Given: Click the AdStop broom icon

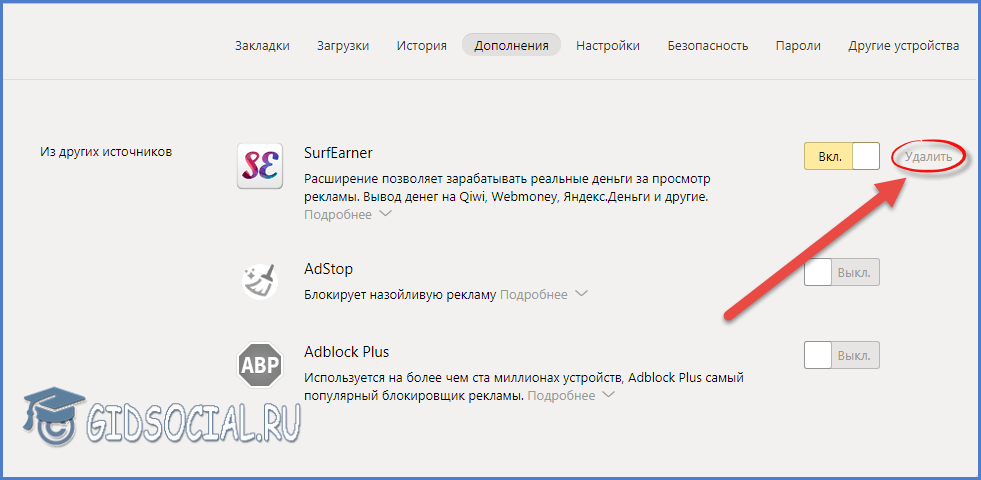Looking at the screenshot, I should [x=260, y=281].
